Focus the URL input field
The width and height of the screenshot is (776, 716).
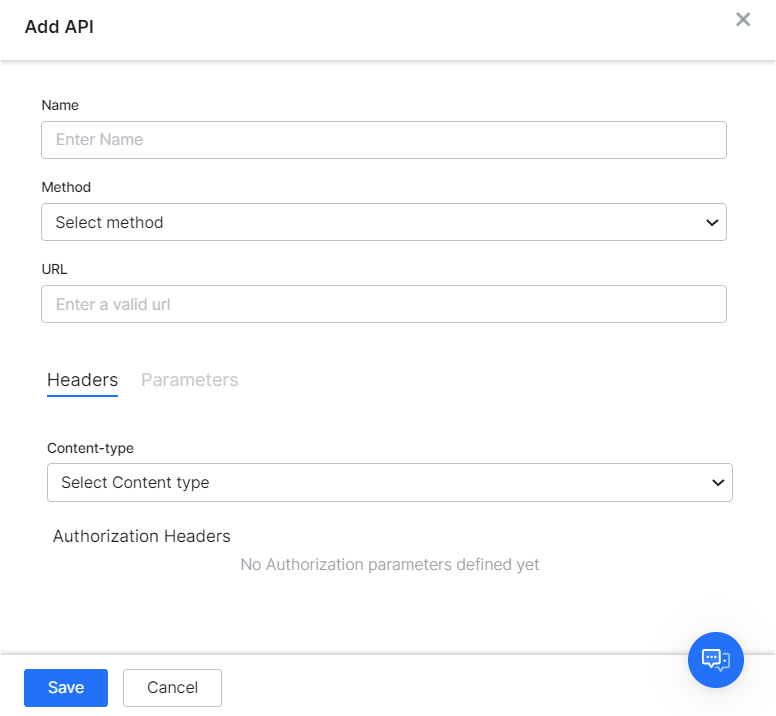[383, 304]
